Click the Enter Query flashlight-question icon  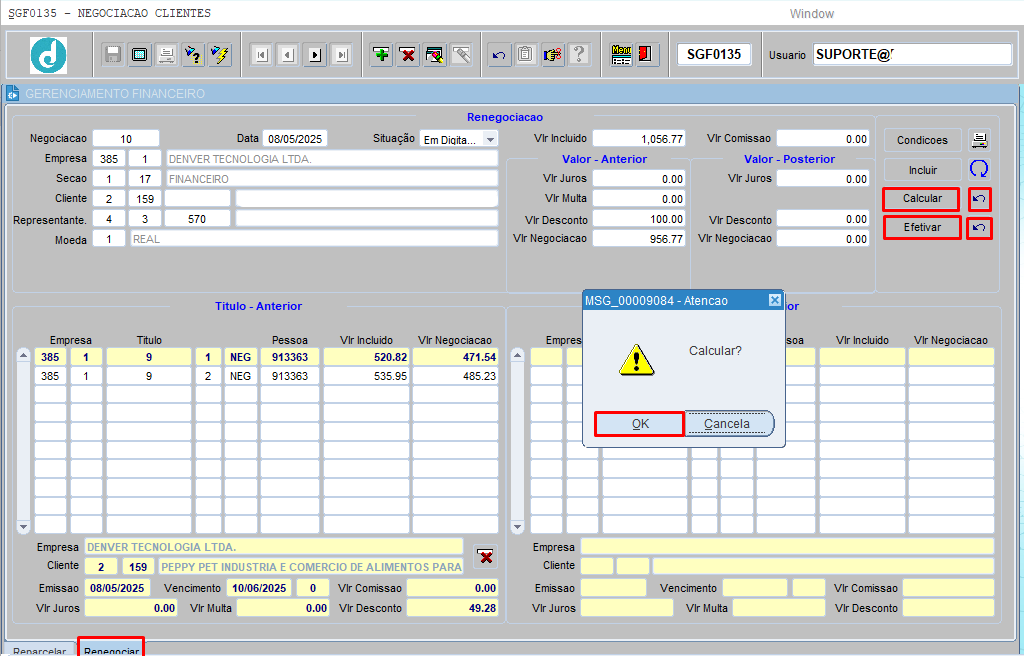[x=193, y=54]
